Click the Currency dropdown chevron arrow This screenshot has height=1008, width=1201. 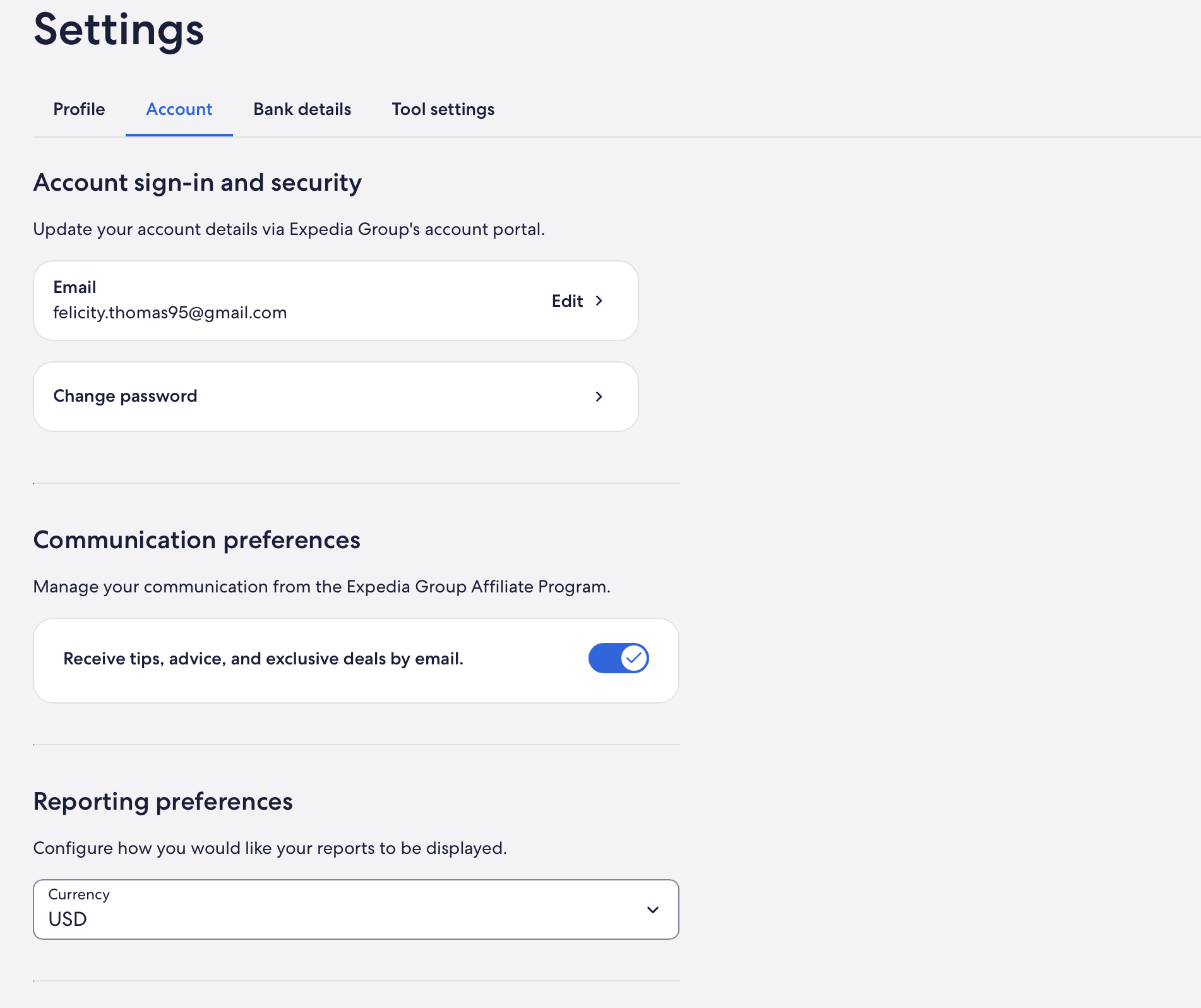click(653, 910)
